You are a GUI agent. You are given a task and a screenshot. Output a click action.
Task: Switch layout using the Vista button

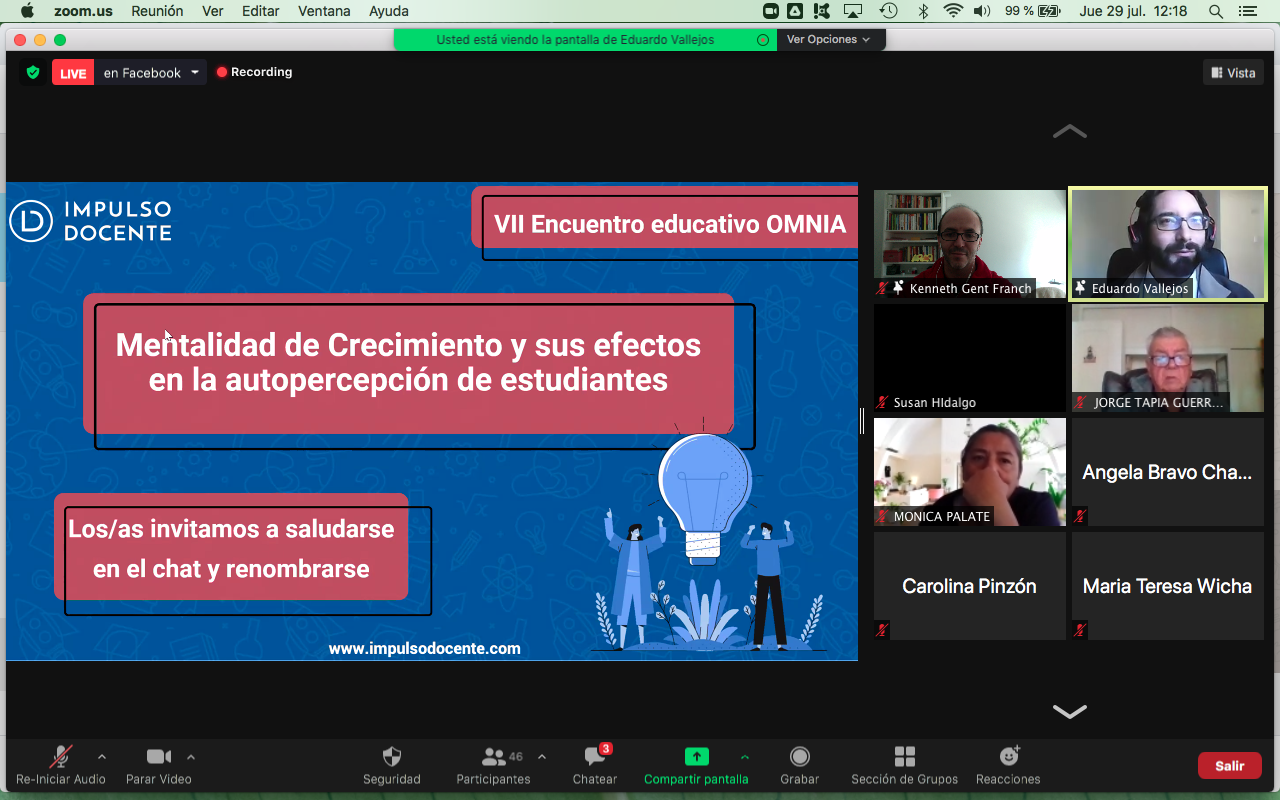coord(1233,73)
